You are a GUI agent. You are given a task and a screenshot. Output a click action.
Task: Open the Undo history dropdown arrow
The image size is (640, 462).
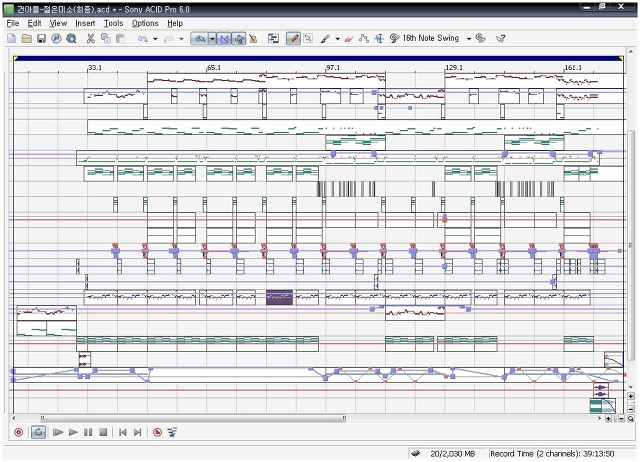[155, 39]
